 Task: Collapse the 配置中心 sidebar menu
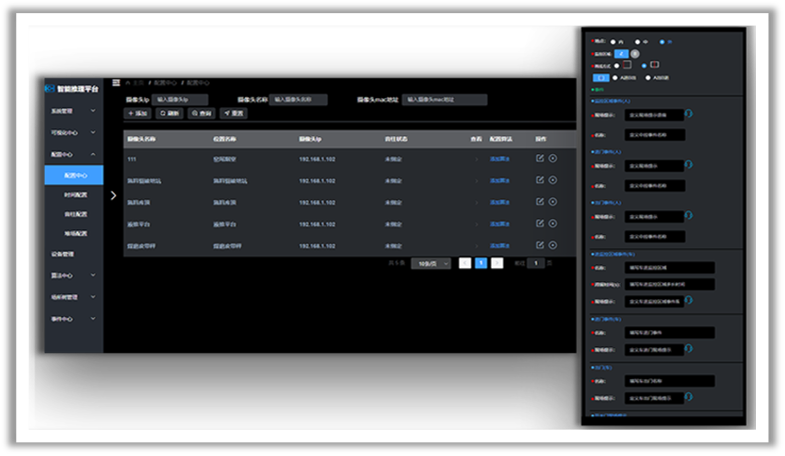(x=73, y=154)
